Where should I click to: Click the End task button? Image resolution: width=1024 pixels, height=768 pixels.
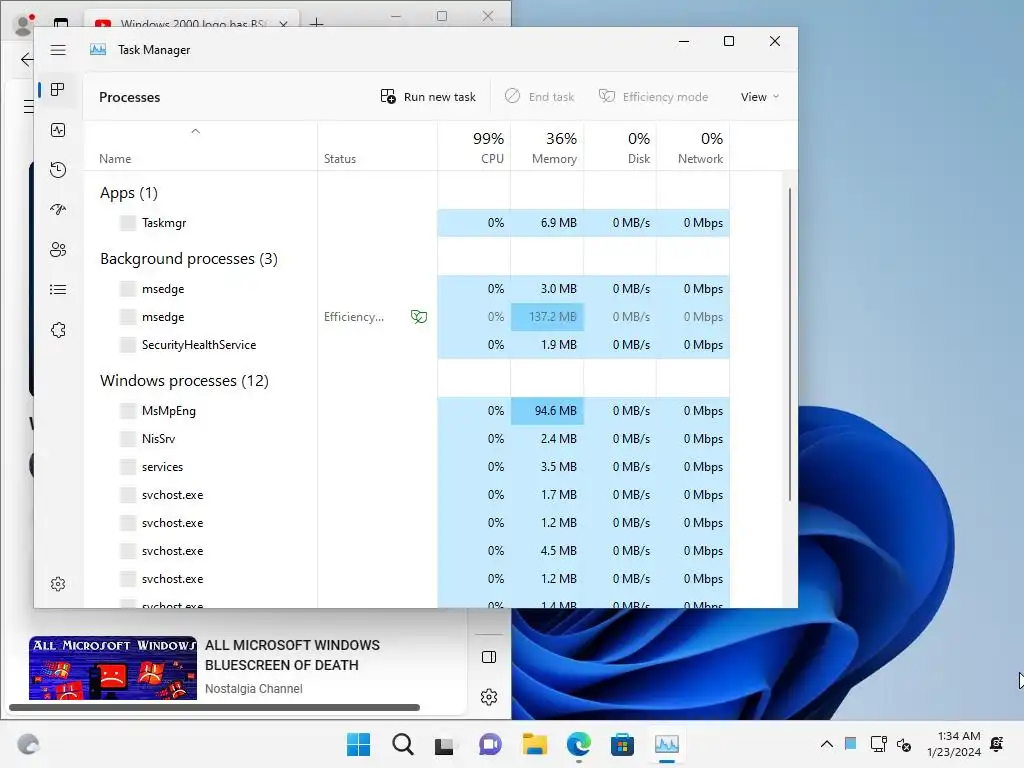539,97
